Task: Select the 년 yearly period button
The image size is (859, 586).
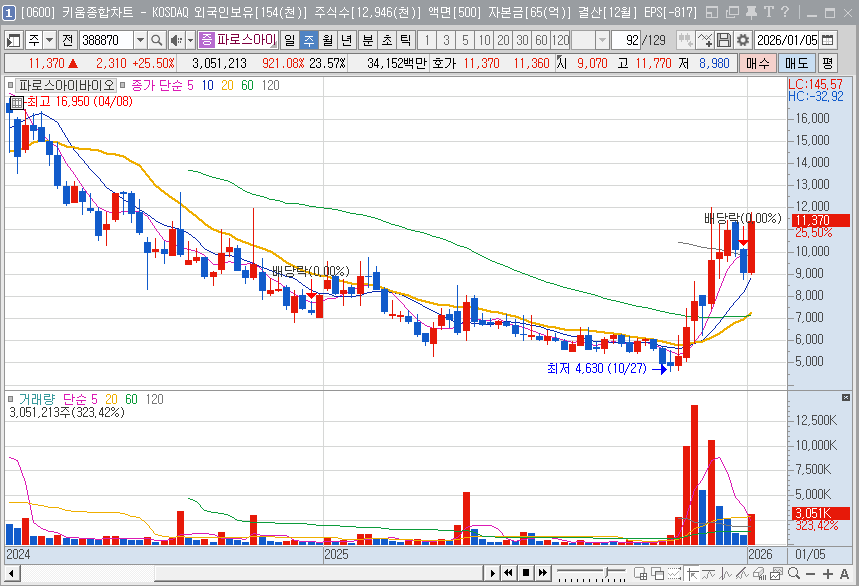Action: 346,40
